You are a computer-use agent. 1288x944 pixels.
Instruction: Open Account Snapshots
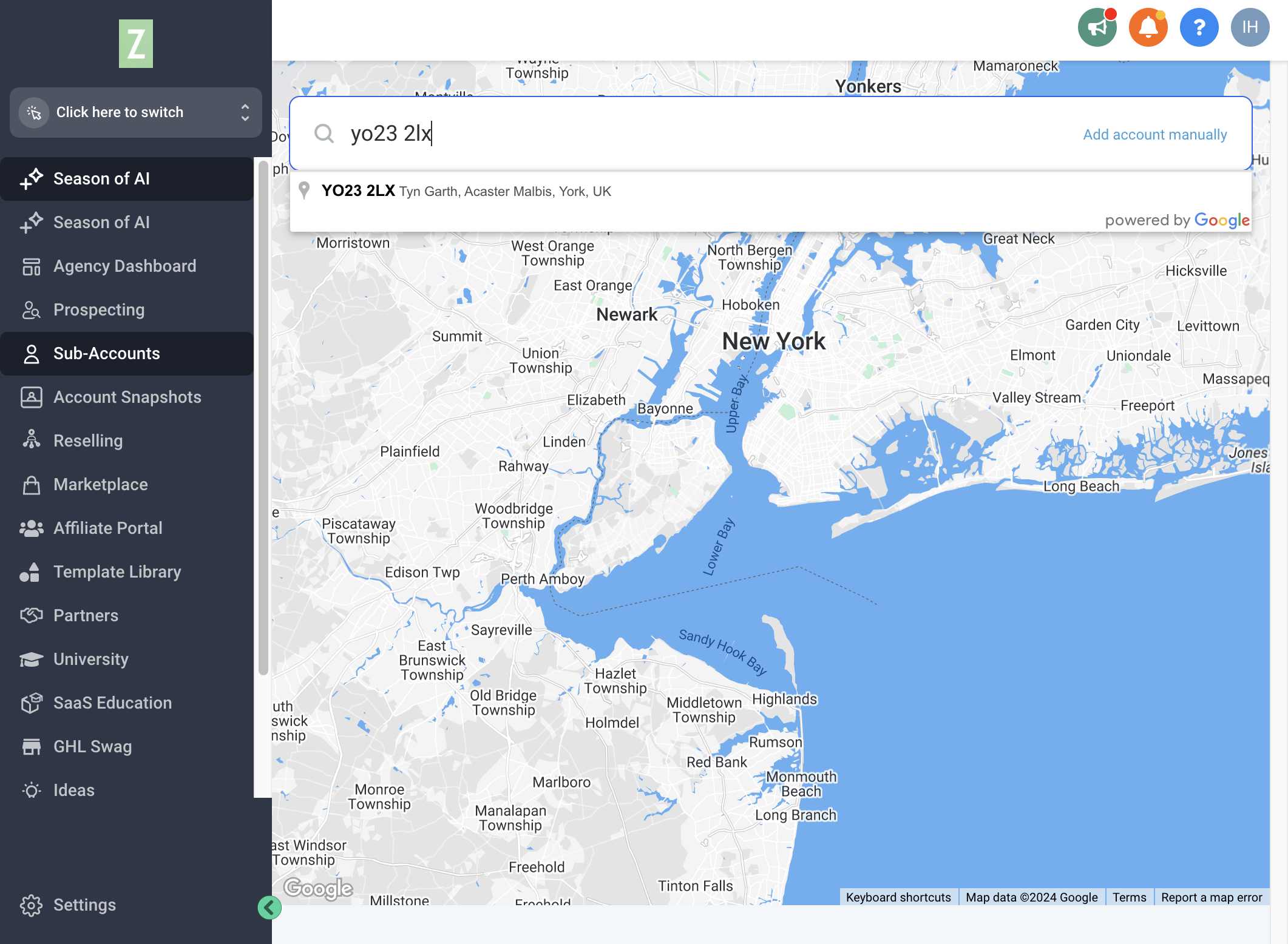click(x=127, y=397)
